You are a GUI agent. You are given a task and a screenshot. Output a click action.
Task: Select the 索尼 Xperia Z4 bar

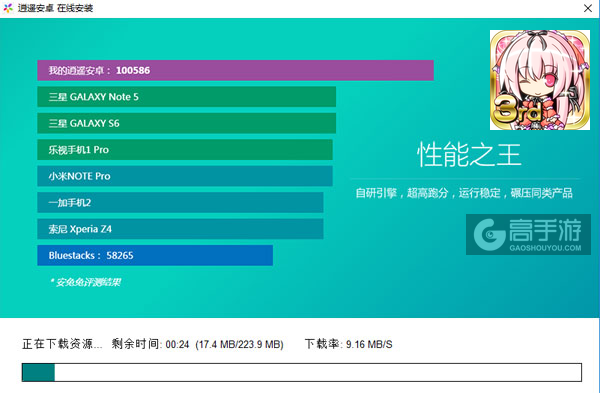pos(180,229)
